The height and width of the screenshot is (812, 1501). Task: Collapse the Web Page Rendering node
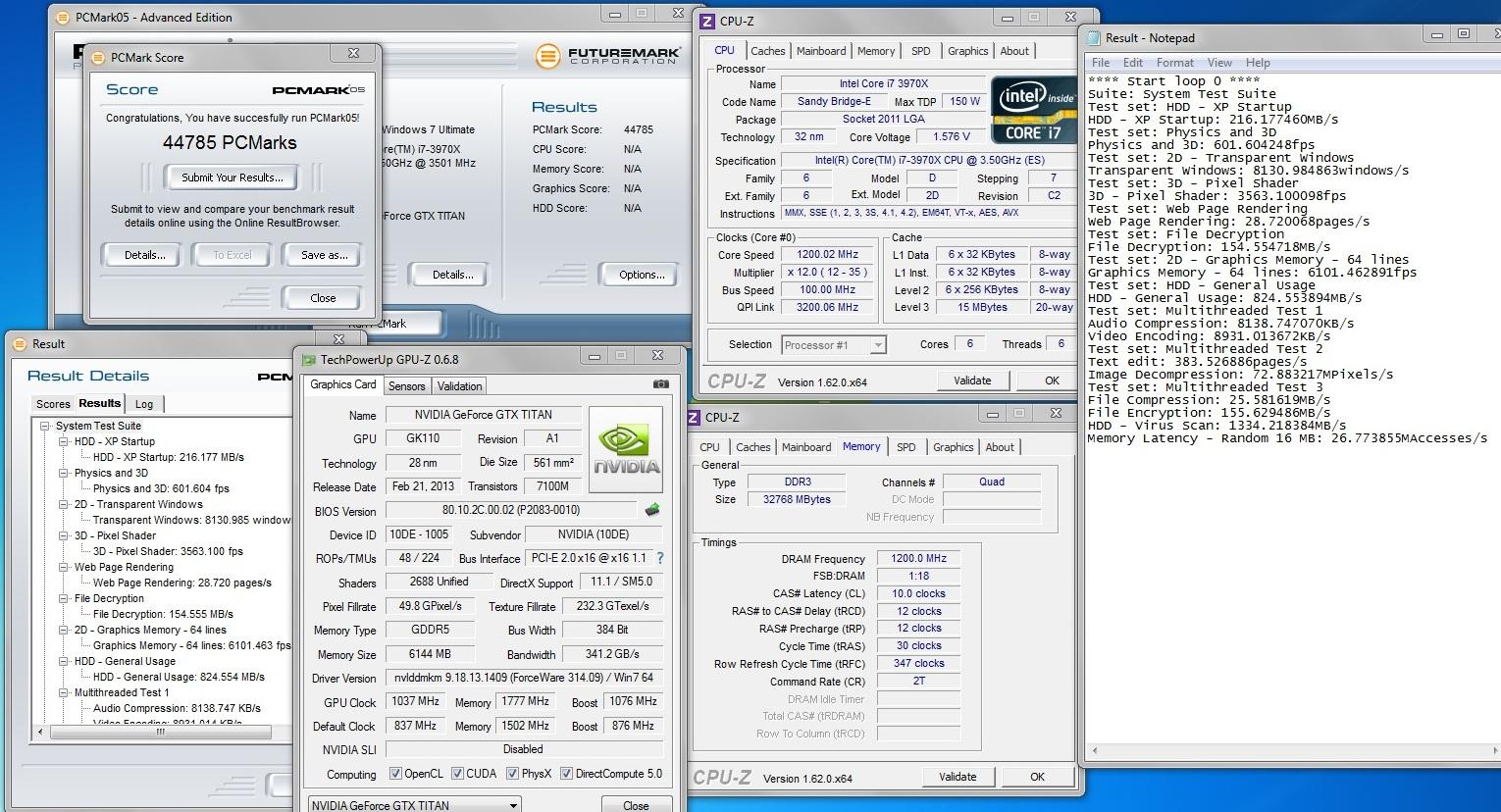(x=64, y=567)
